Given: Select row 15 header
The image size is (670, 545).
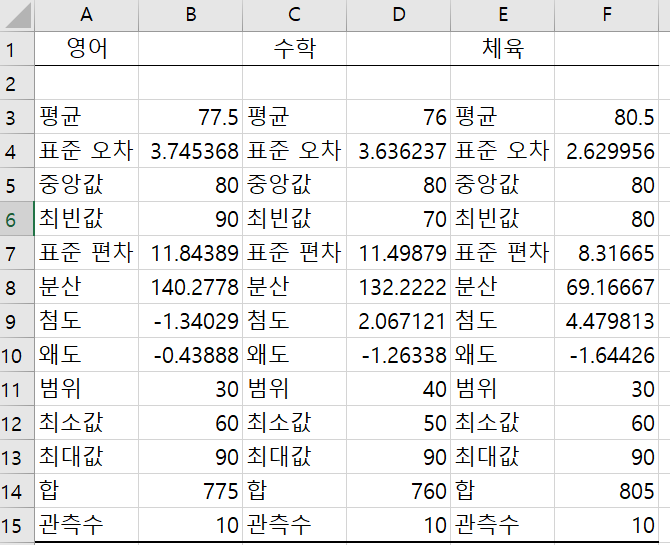Looking at the screenshot, I should (17, 525).
